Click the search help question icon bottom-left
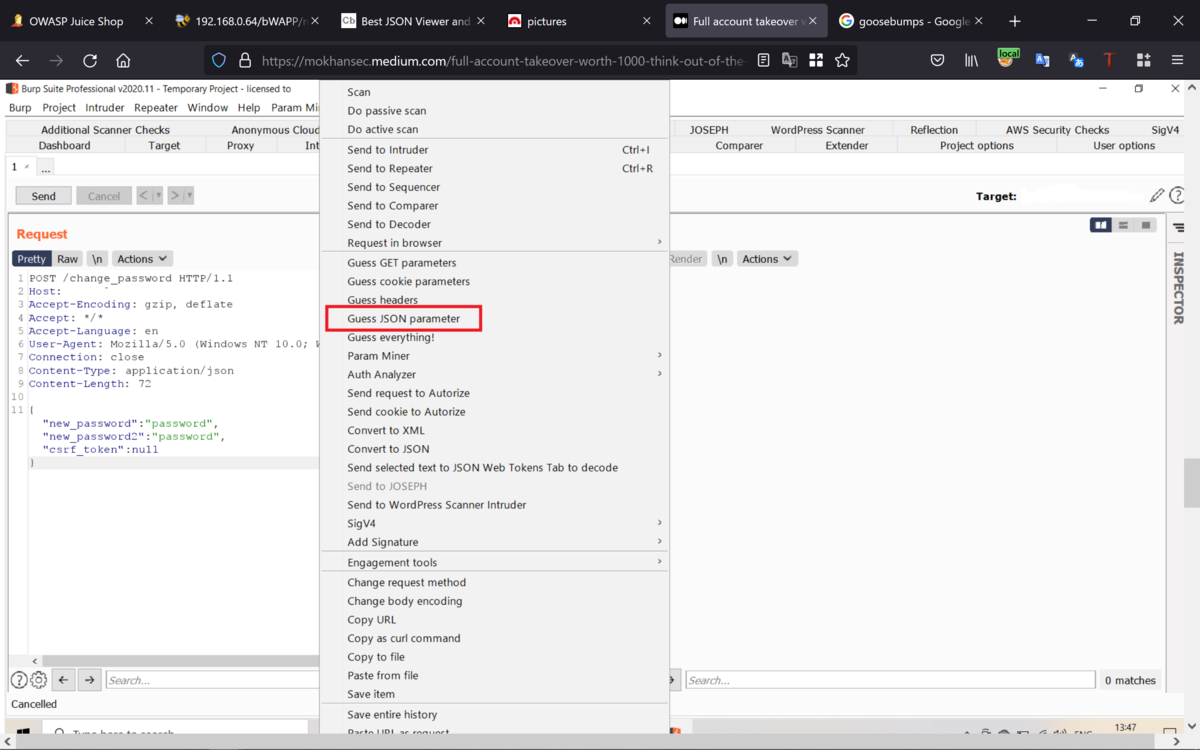 (x=18, y=680)
